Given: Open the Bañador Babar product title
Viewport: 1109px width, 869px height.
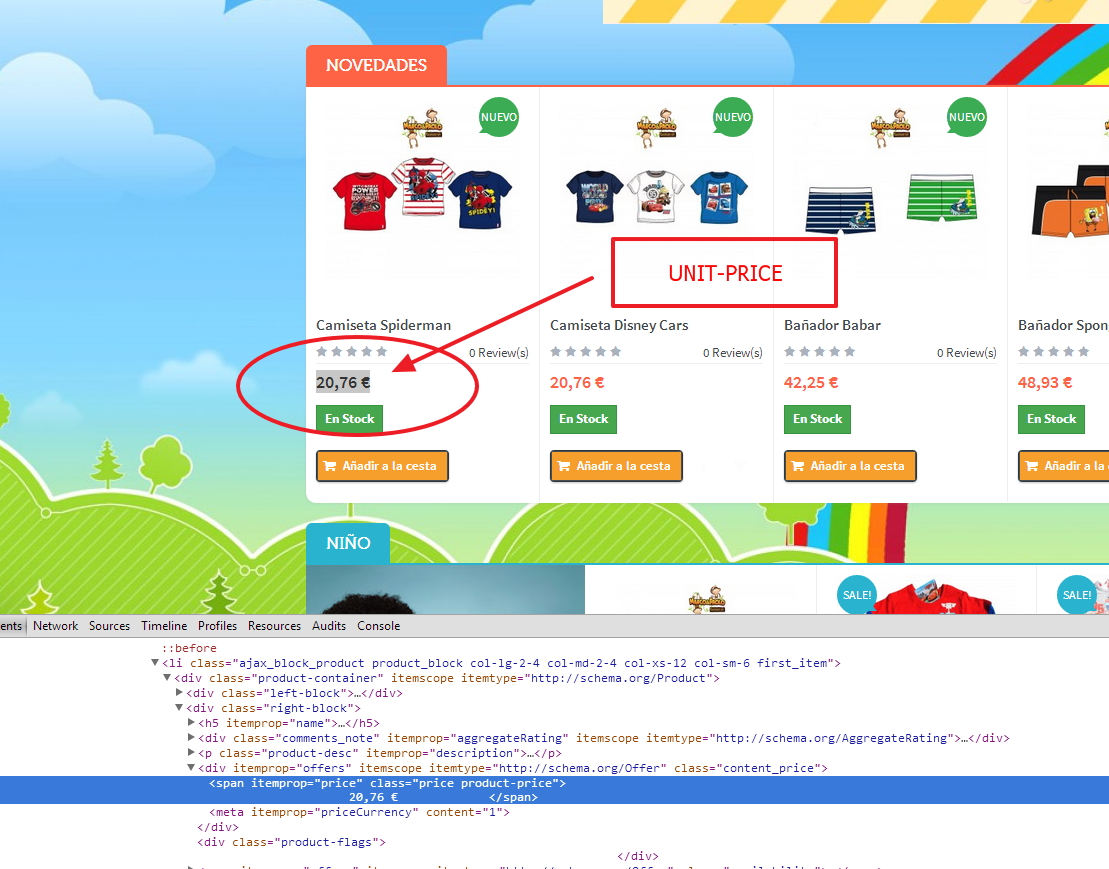Looking at the screenshot, I should tap(832, 325).
